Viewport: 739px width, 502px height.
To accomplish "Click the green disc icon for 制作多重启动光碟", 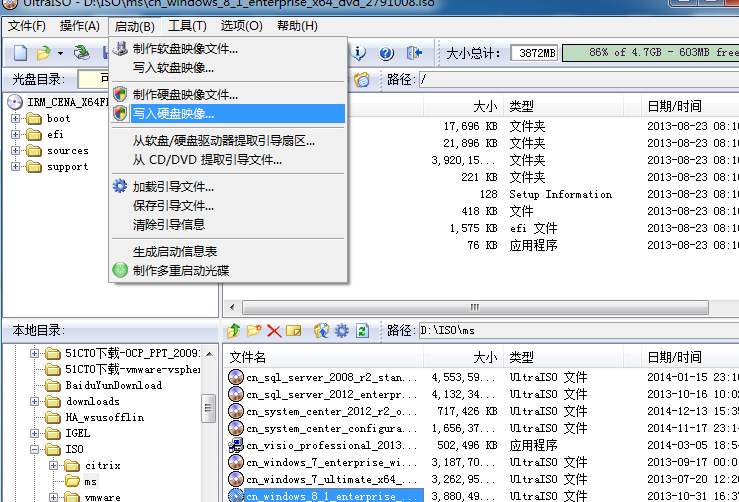I will pos(120,270).
